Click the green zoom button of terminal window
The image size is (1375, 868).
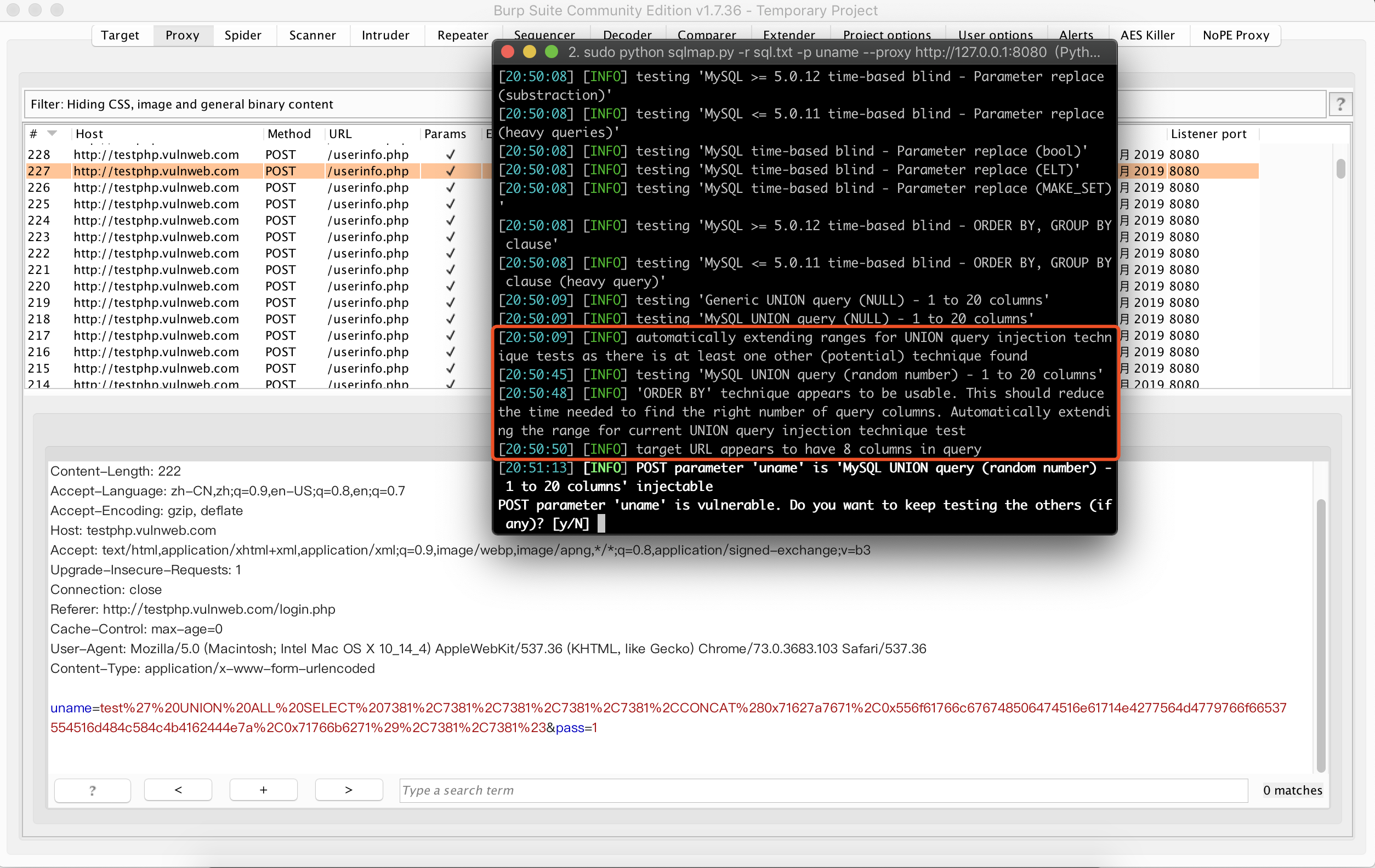point(551,52)
